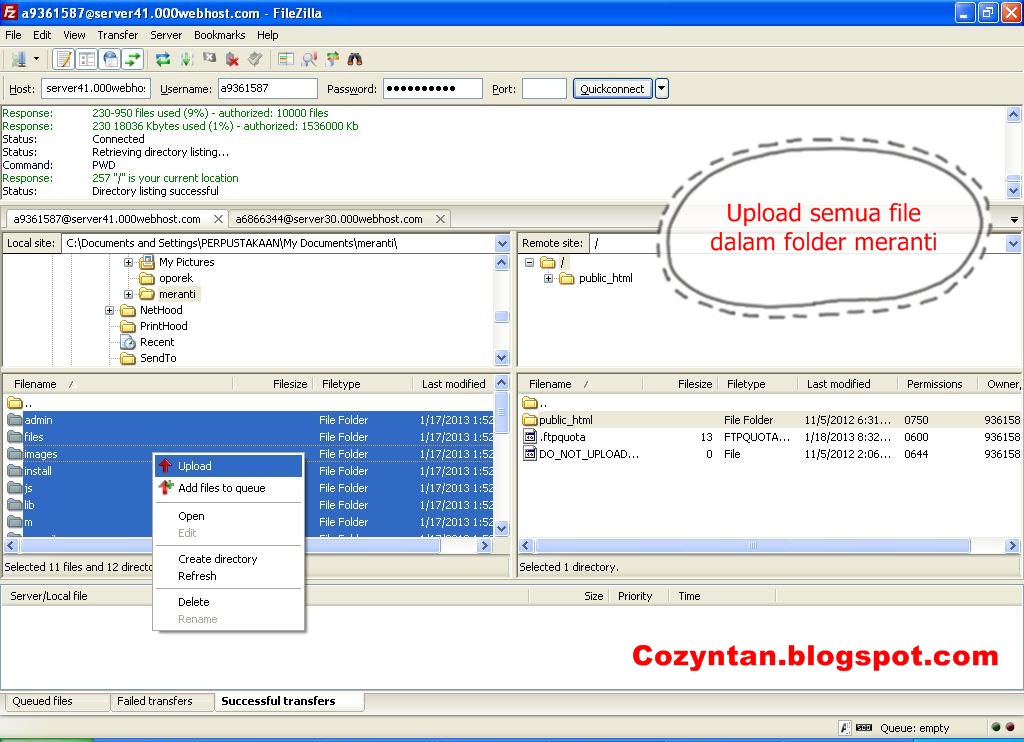Expand the meranti folder tree node
The width and height of the screenshot is (1024, 742).
click(129, 295)
